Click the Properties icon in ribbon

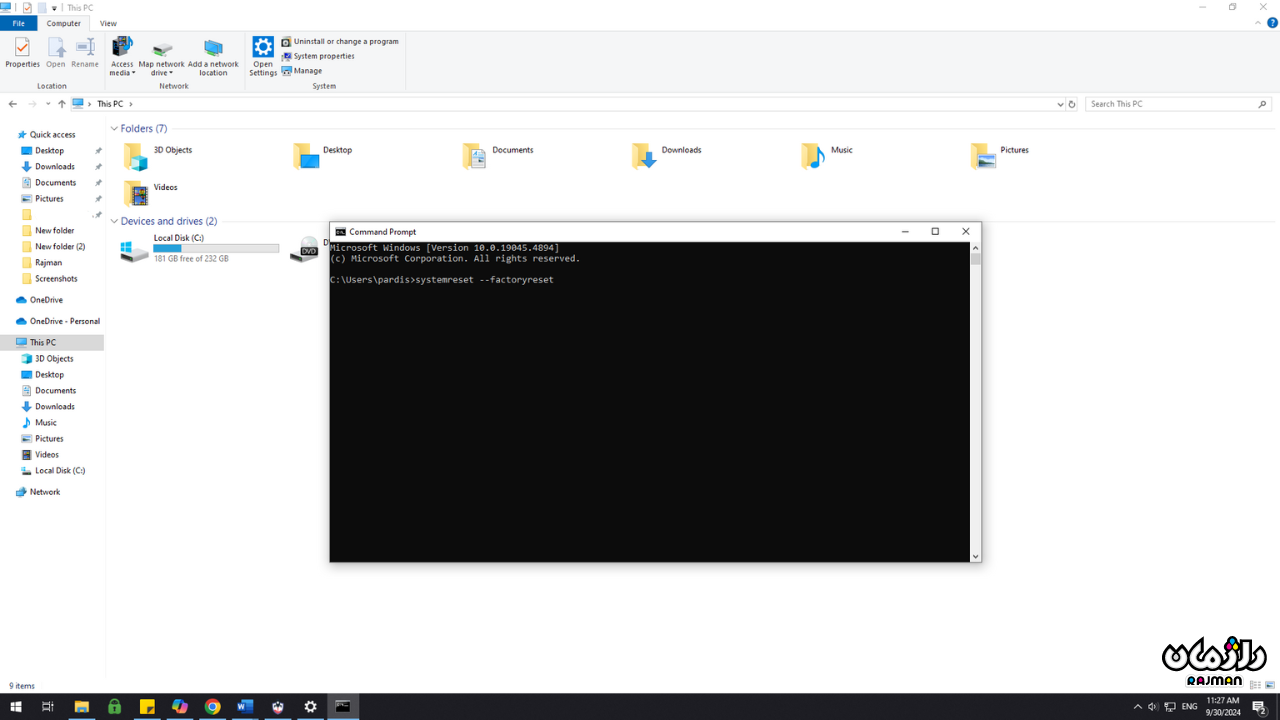22,48
